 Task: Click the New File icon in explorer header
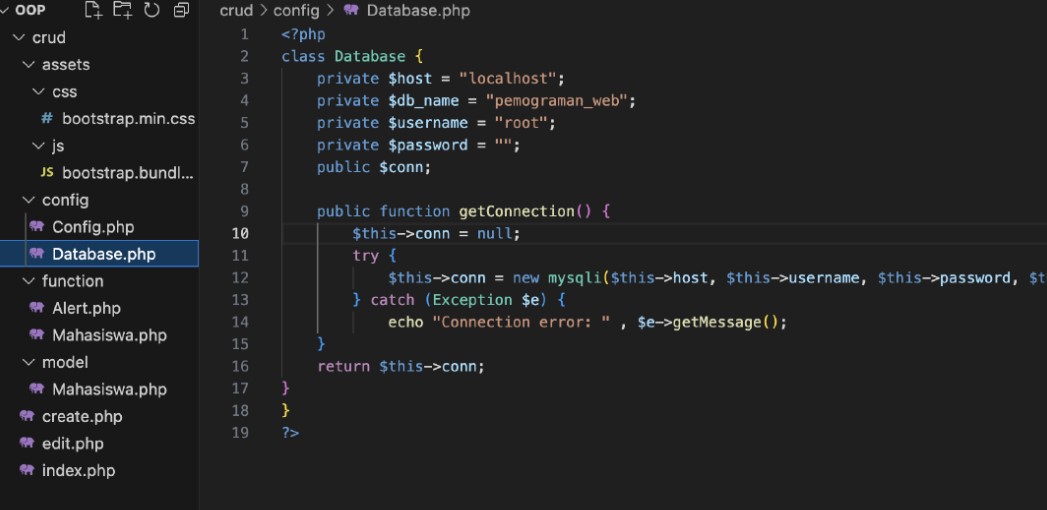[x=93, y=10]
